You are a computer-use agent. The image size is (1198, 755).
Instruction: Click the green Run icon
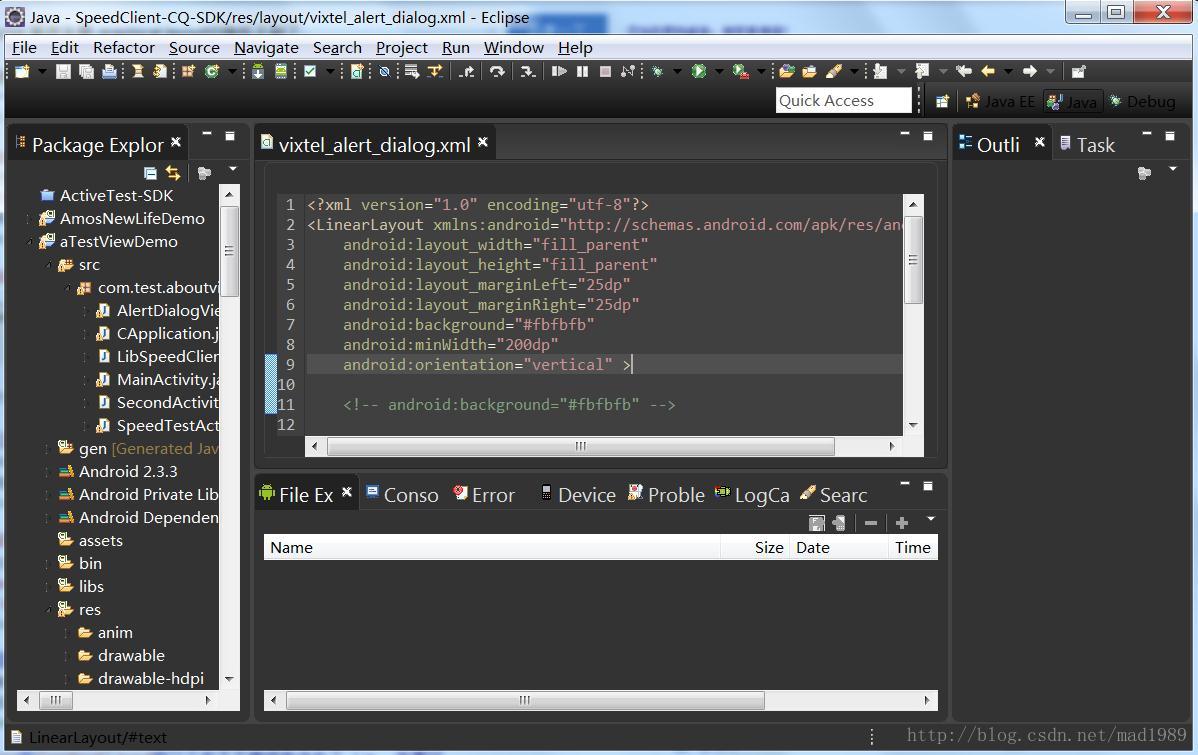point(698,71)
